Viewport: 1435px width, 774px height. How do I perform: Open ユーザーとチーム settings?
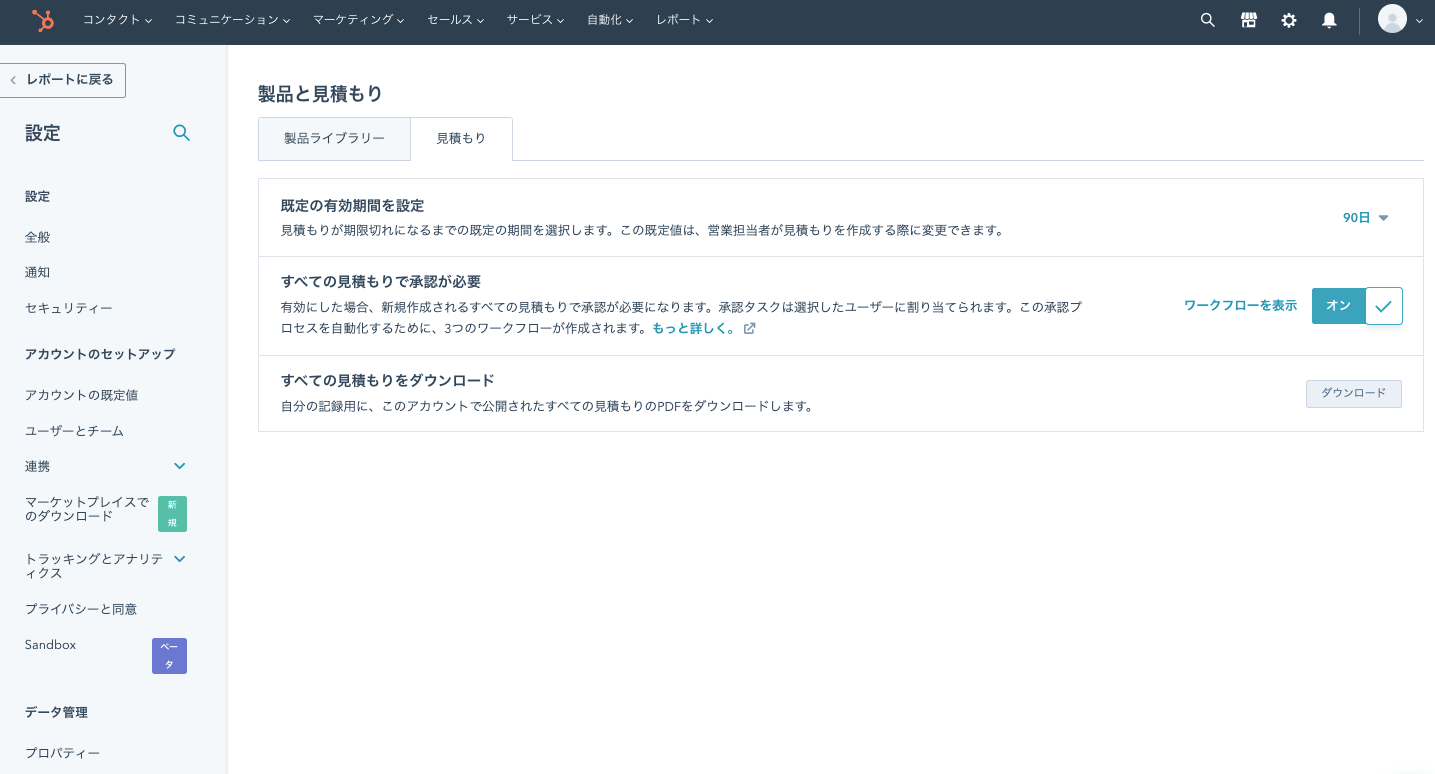click(74, 431)
